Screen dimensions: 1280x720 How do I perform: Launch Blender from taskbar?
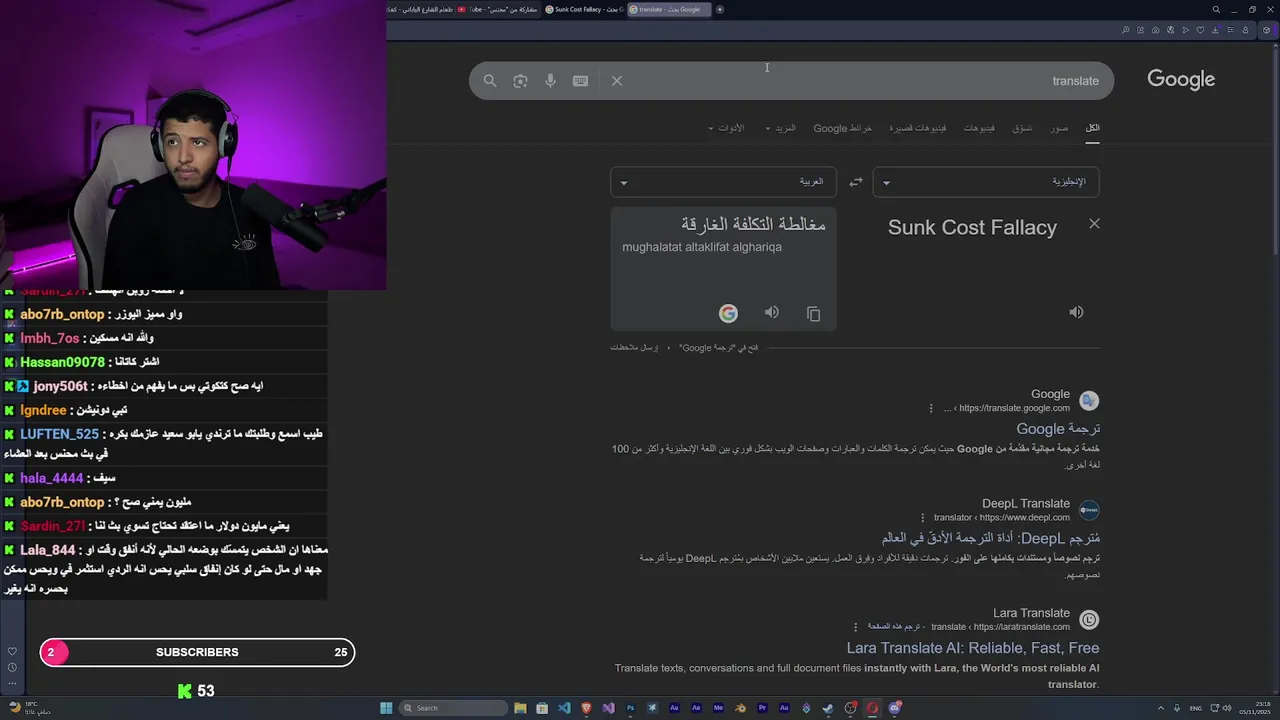(x=740, y=708)
